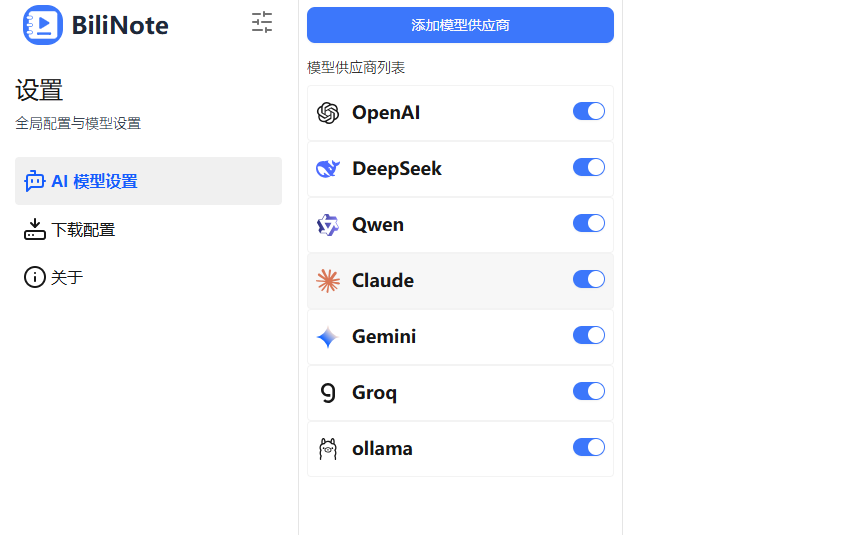This screenshot has width=842, height=535.
Task: Click the BiliNote title text
Action: [x=120, y=25]
